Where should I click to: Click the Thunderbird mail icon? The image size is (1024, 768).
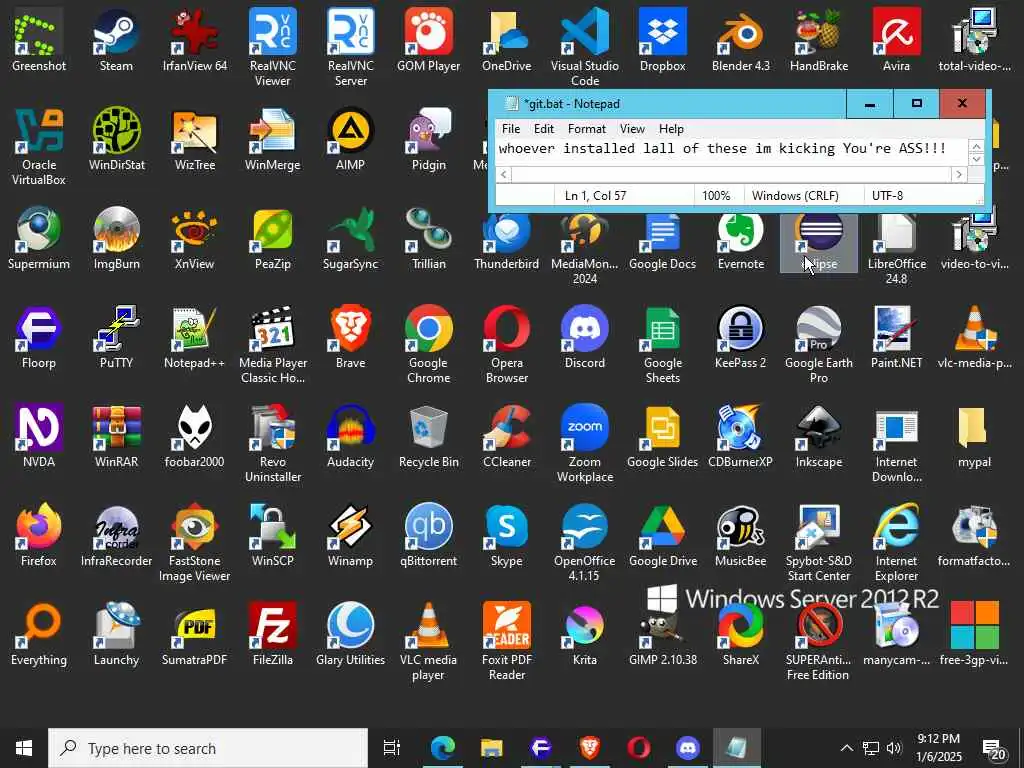[x=506, y=238]
